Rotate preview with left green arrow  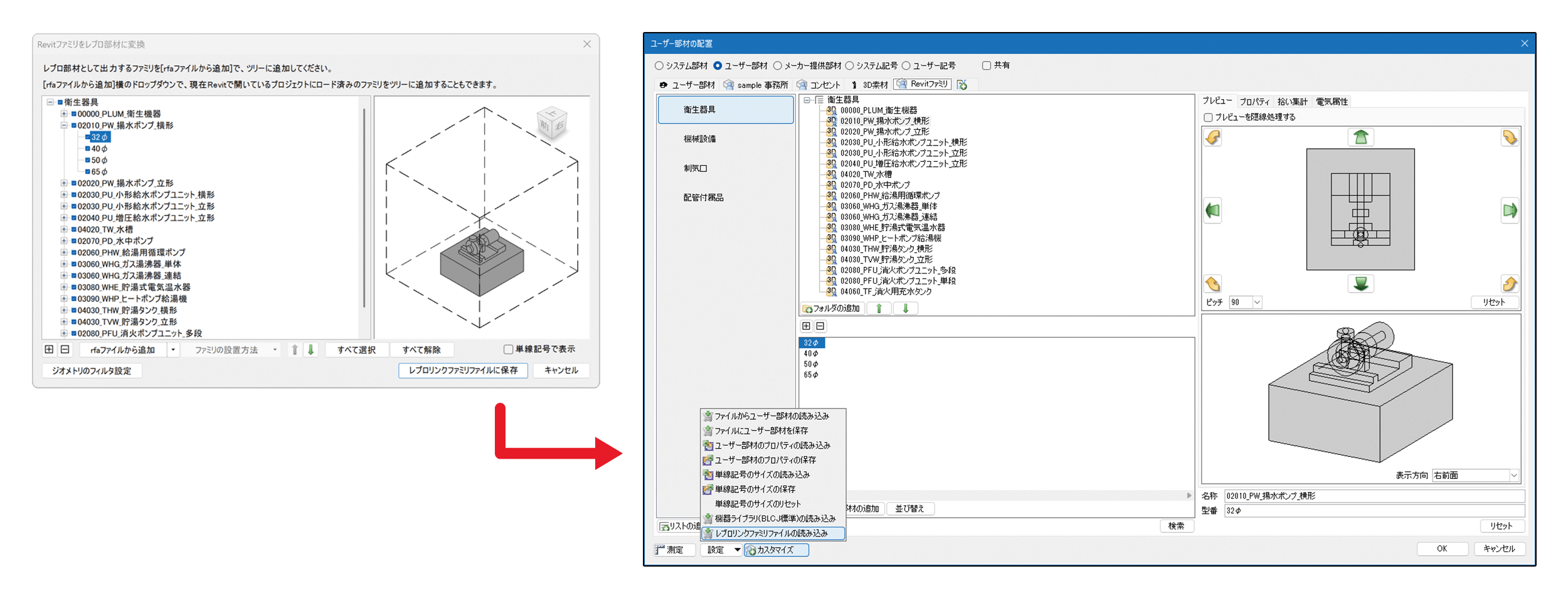pyautogui.click(x=1212, y=211)
